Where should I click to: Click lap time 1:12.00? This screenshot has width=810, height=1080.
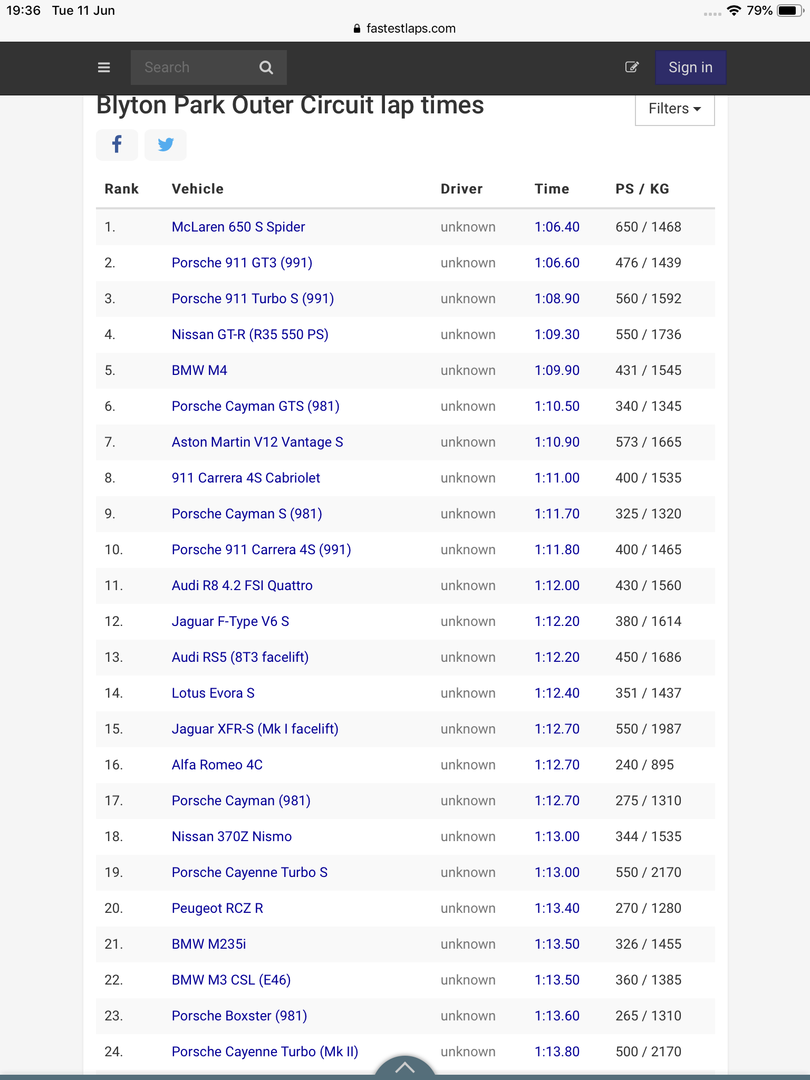557,585
